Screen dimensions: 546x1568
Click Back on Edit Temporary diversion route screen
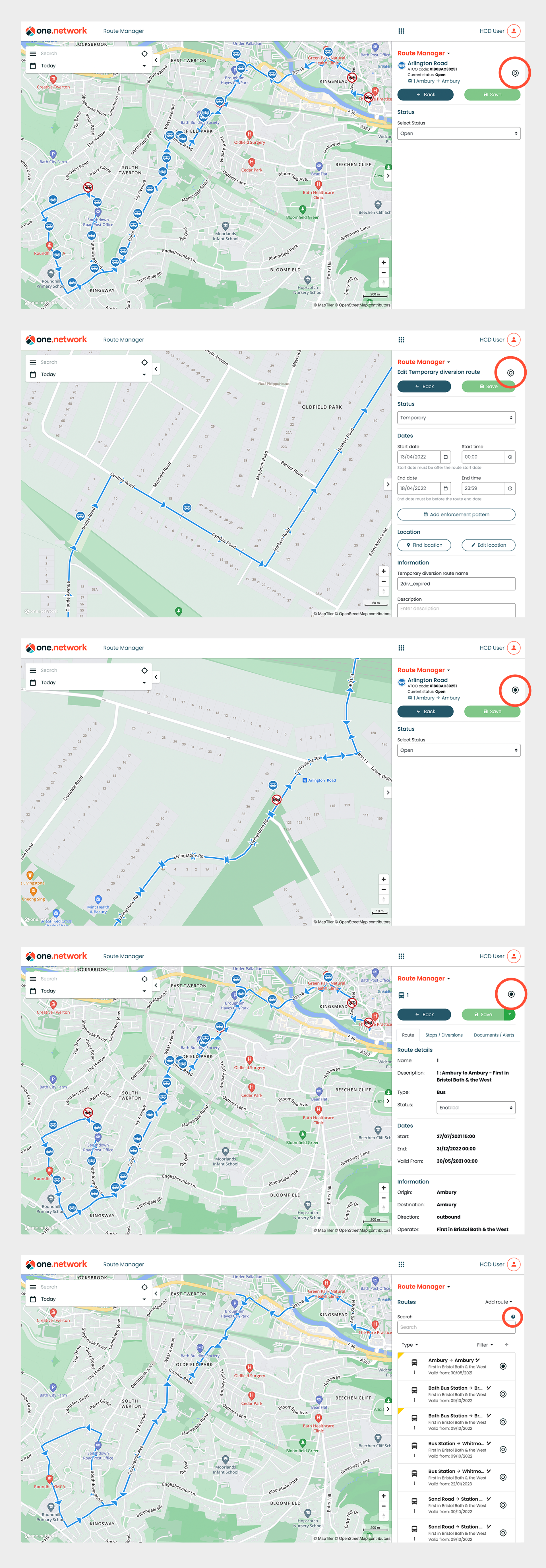coord(424,386)
